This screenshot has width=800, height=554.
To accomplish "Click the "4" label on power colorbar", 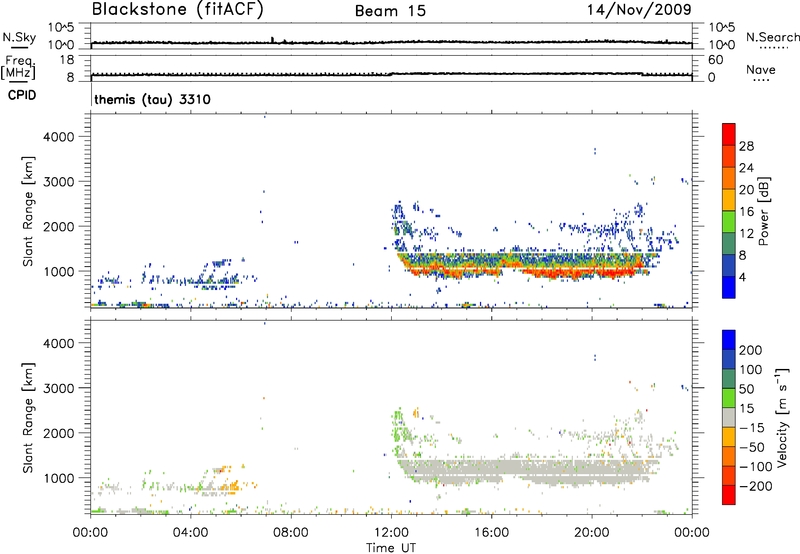I will tap(743, 277).
